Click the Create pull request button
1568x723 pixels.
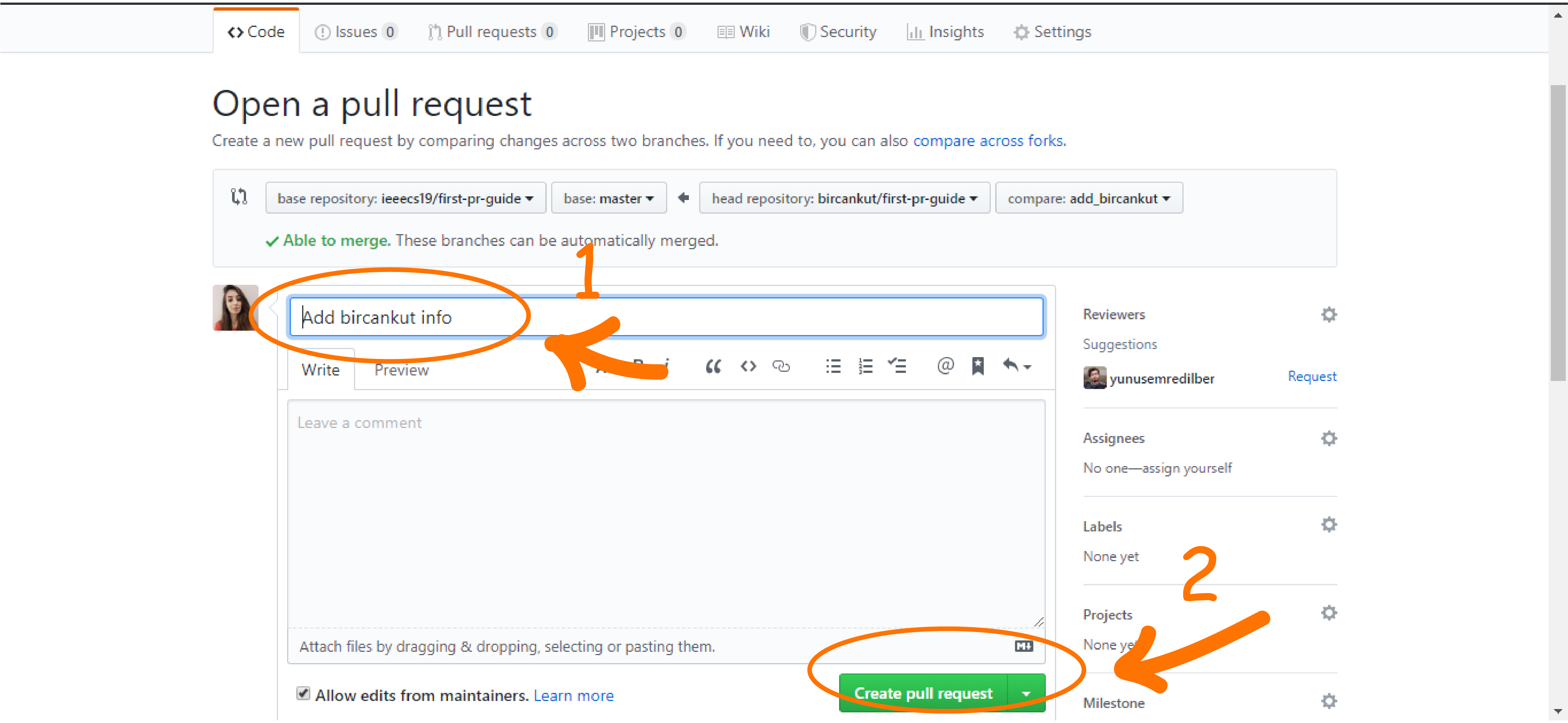(923, 694)
